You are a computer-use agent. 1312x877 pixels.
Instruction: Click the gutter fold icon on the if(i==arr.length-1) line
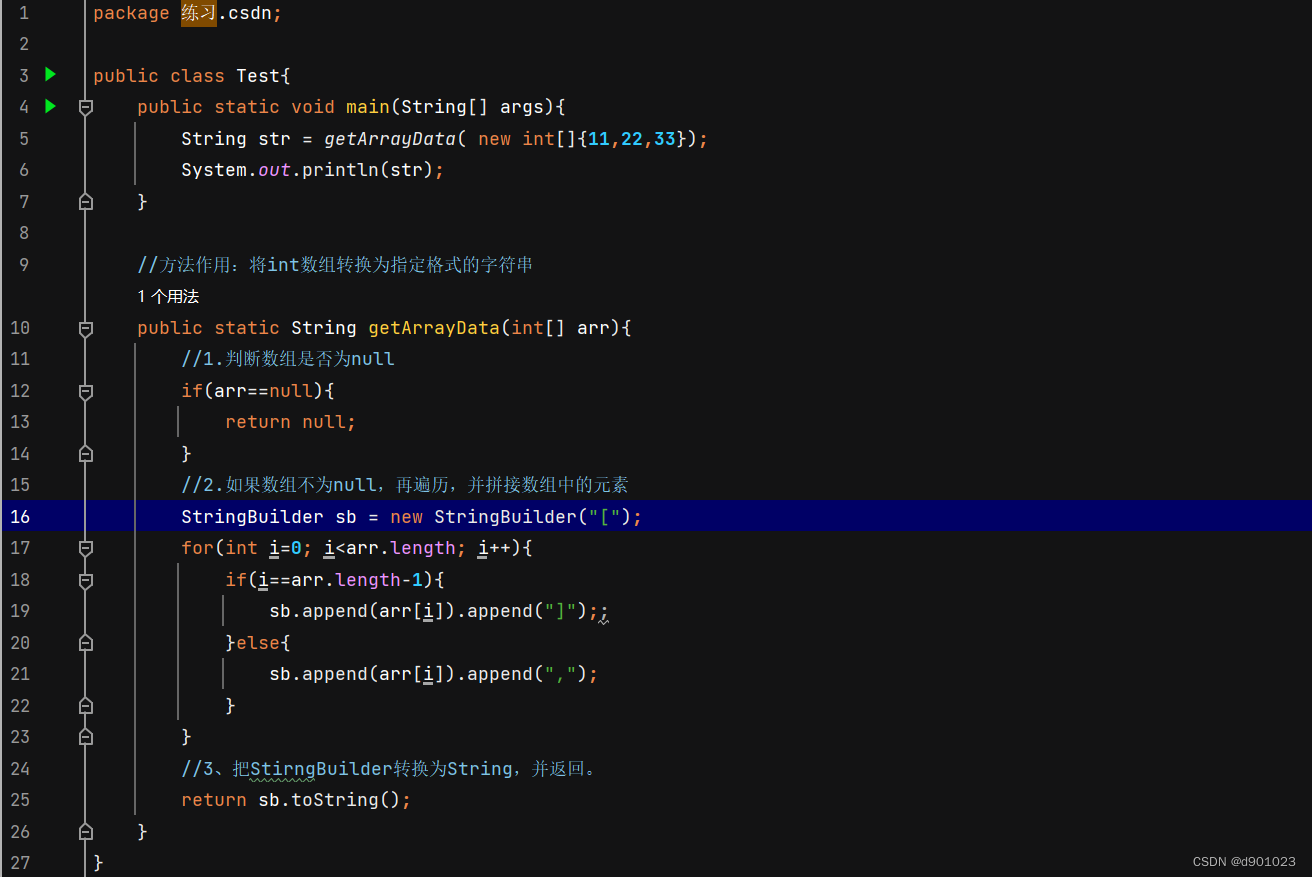[x=85, y=579]
